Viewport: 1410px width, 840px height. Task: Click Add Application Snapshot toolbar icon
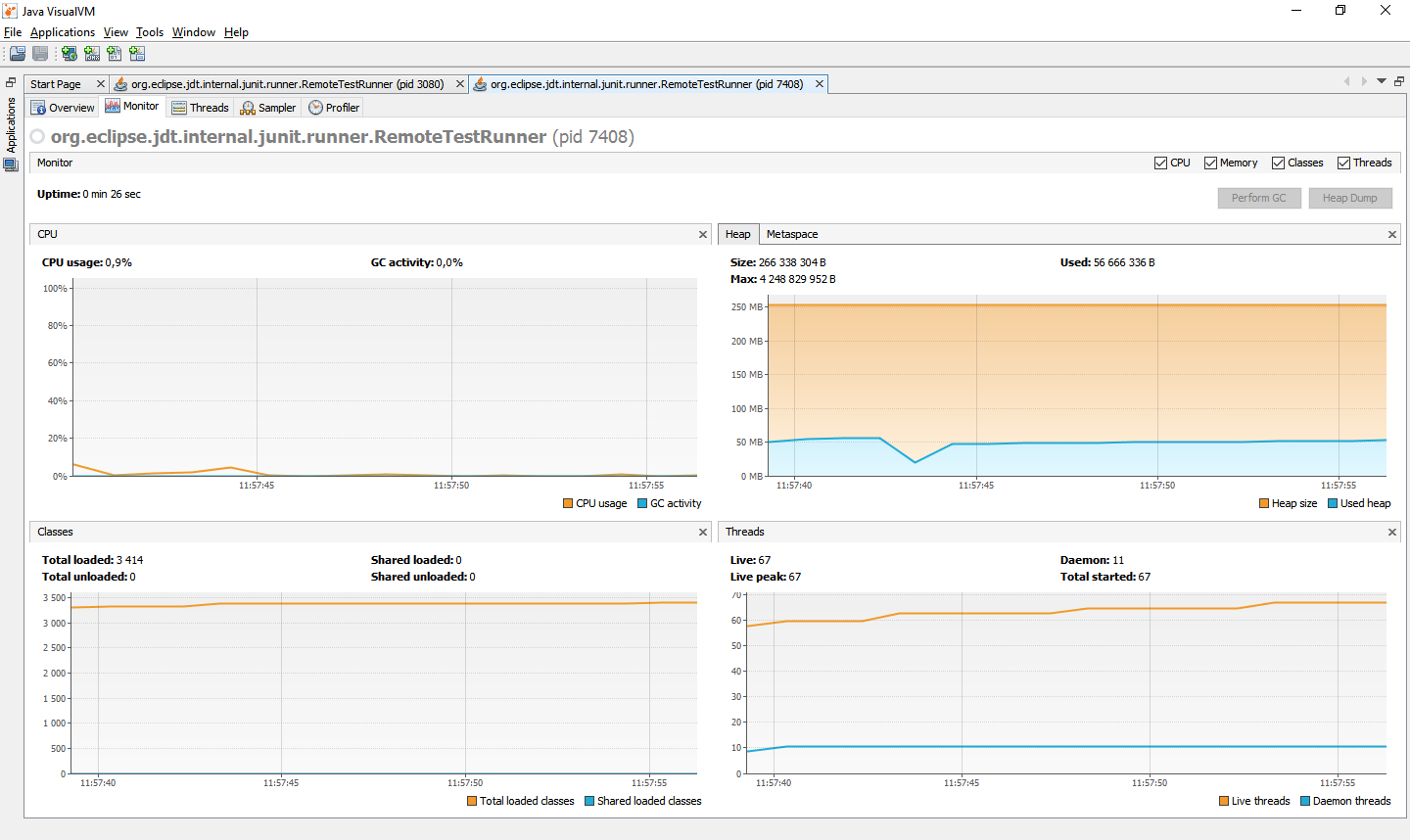(137, 54)
